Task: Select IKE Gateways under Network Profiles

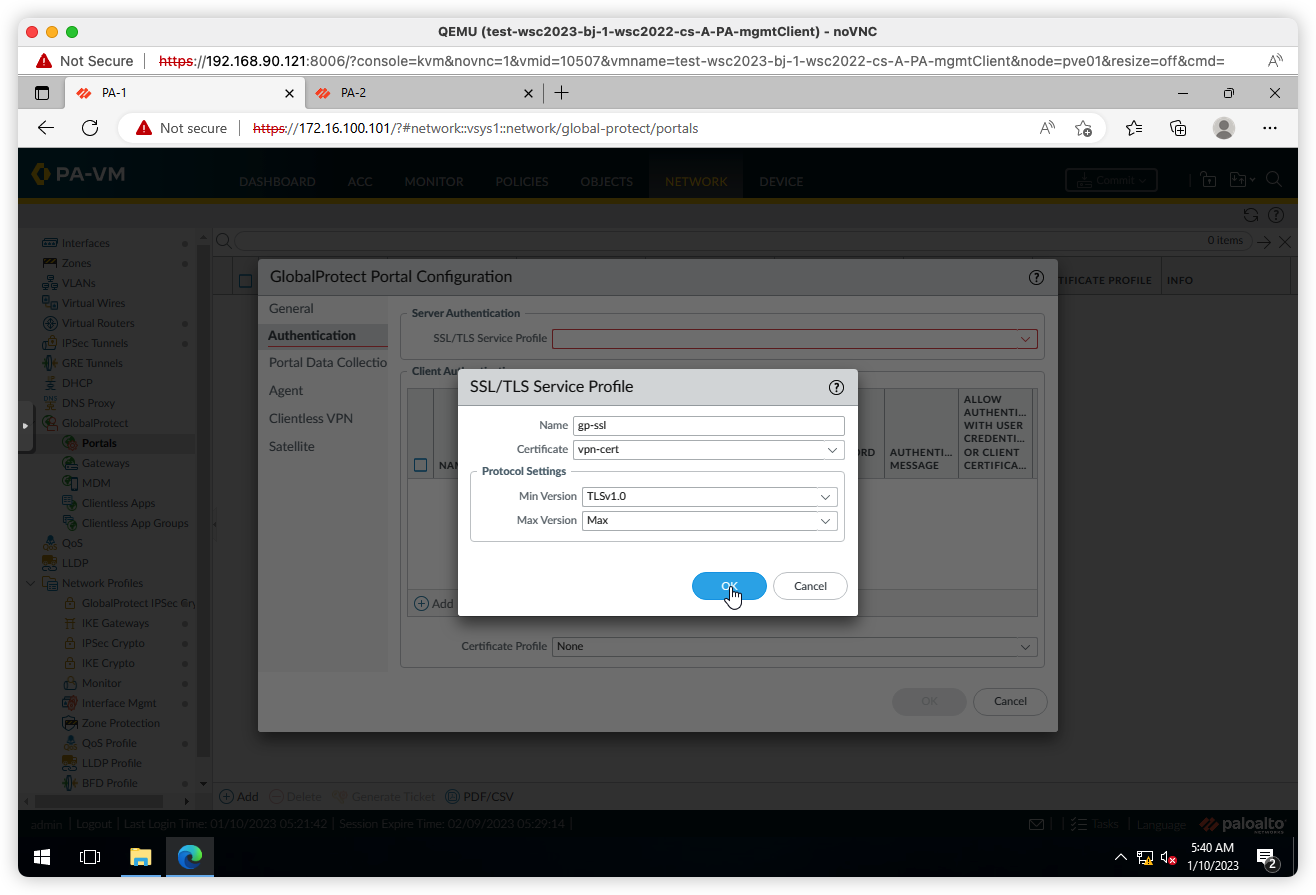Action: click(x=115, y=623)
